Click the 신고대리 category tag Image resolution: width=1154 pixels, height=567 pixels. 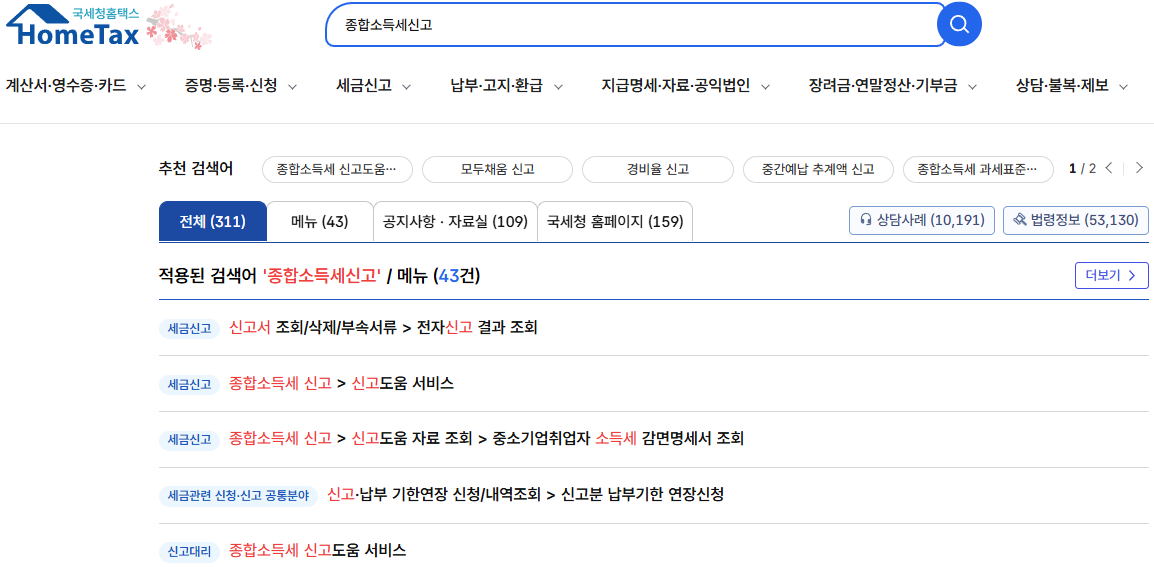pos(189,552)
